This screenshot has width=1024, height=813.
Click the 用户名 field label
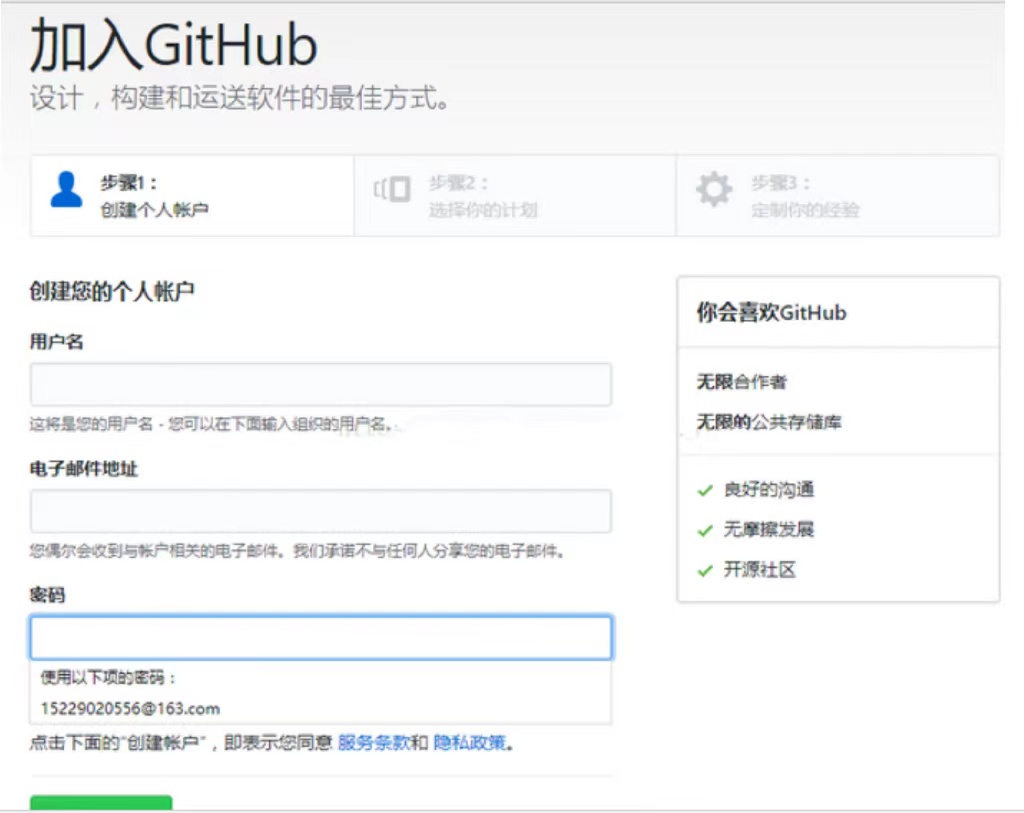click(56, 342)
